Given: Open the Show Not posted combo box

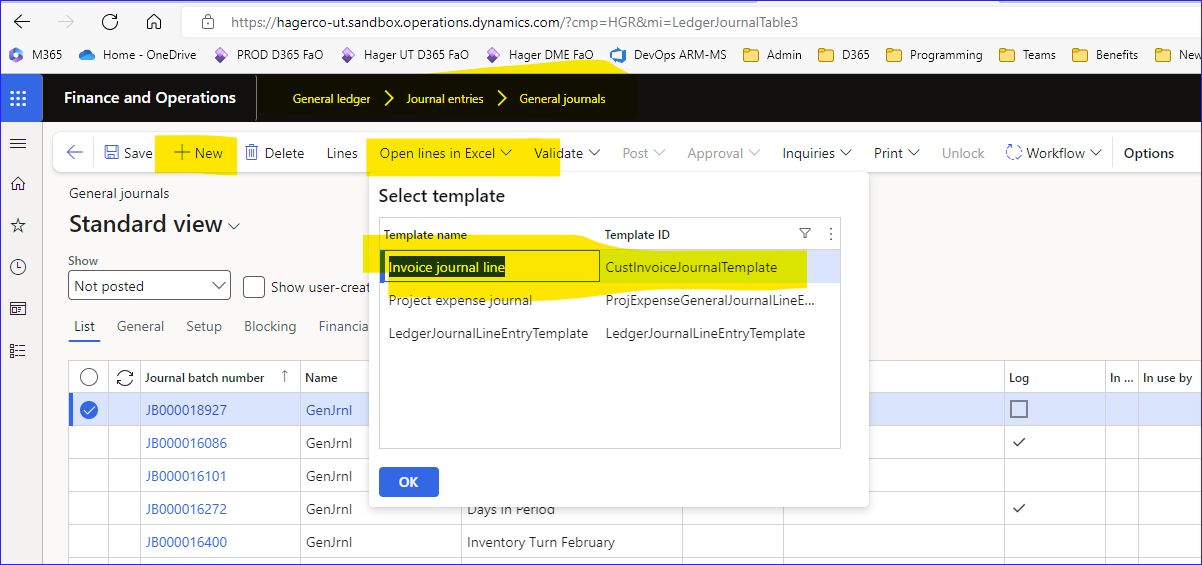Looking at the screenshot, I should [150, 286].
